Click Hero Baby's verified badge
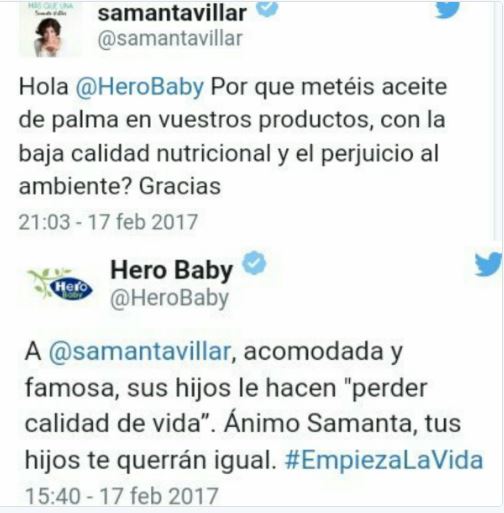504x513 pixels. pyautogui.click(x=254, y=263)
